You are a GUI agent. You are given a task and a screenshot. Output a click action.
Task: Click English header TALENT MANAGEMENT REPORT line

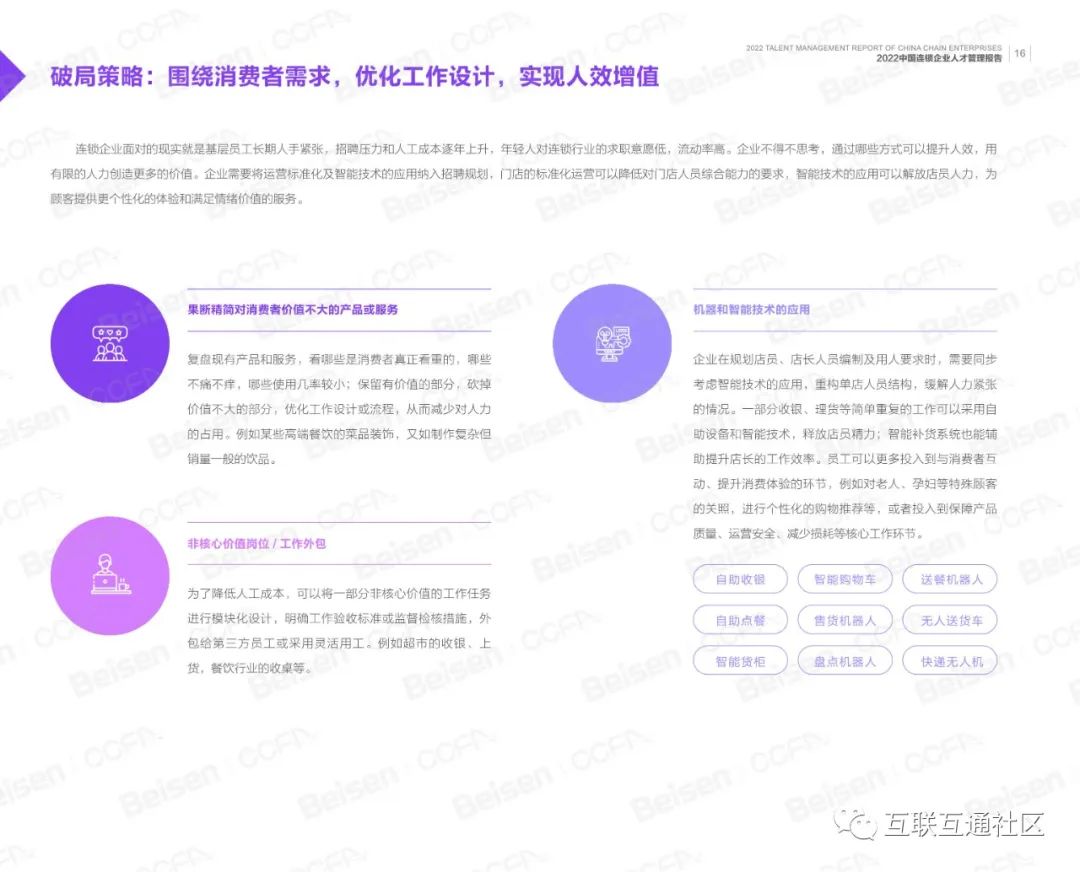(x=873, y=48)
